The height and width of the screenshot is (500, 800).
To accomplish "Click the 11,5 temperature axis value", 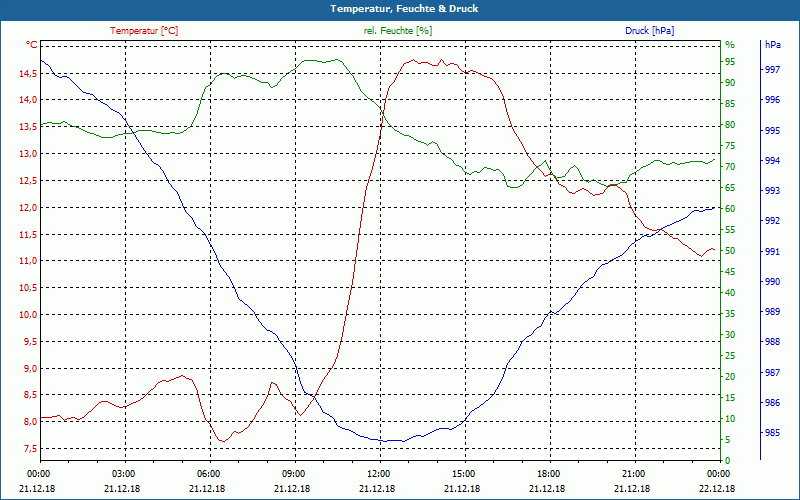I will pyautogui.click(x=28, y=235).
